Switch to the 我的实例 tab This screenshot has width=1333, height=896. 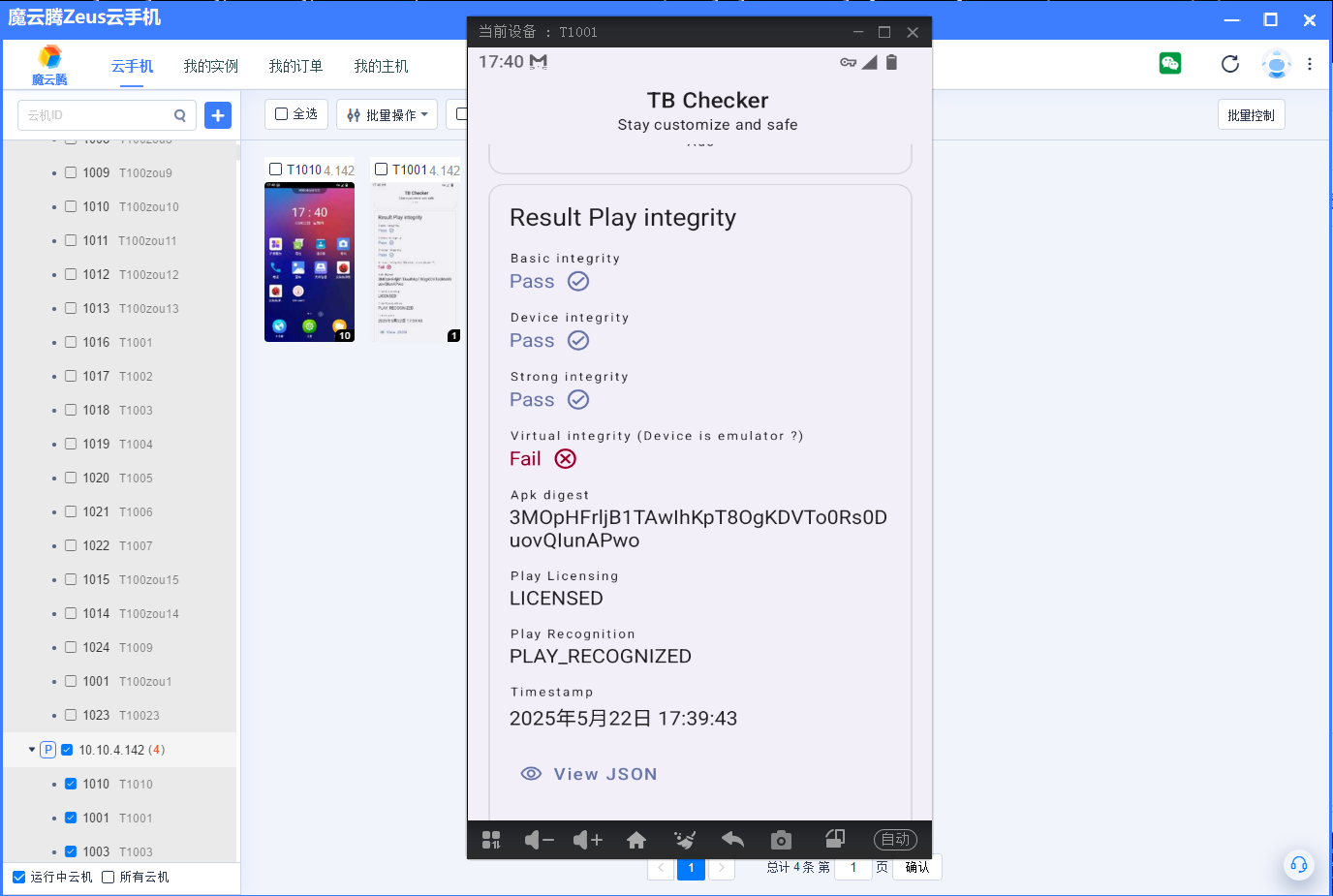pos(211,66)
